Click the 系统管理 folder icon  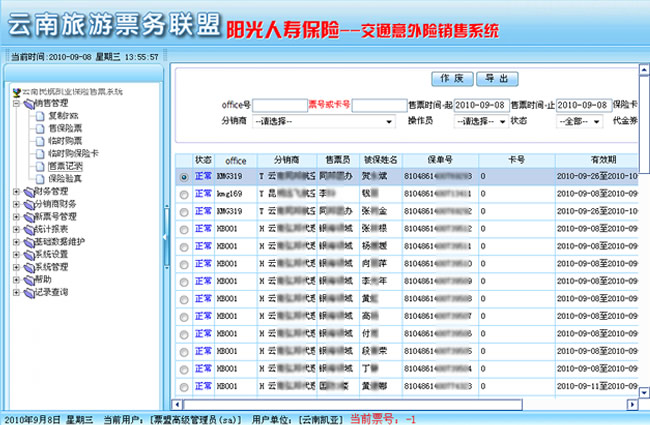[x=29, y=267]
